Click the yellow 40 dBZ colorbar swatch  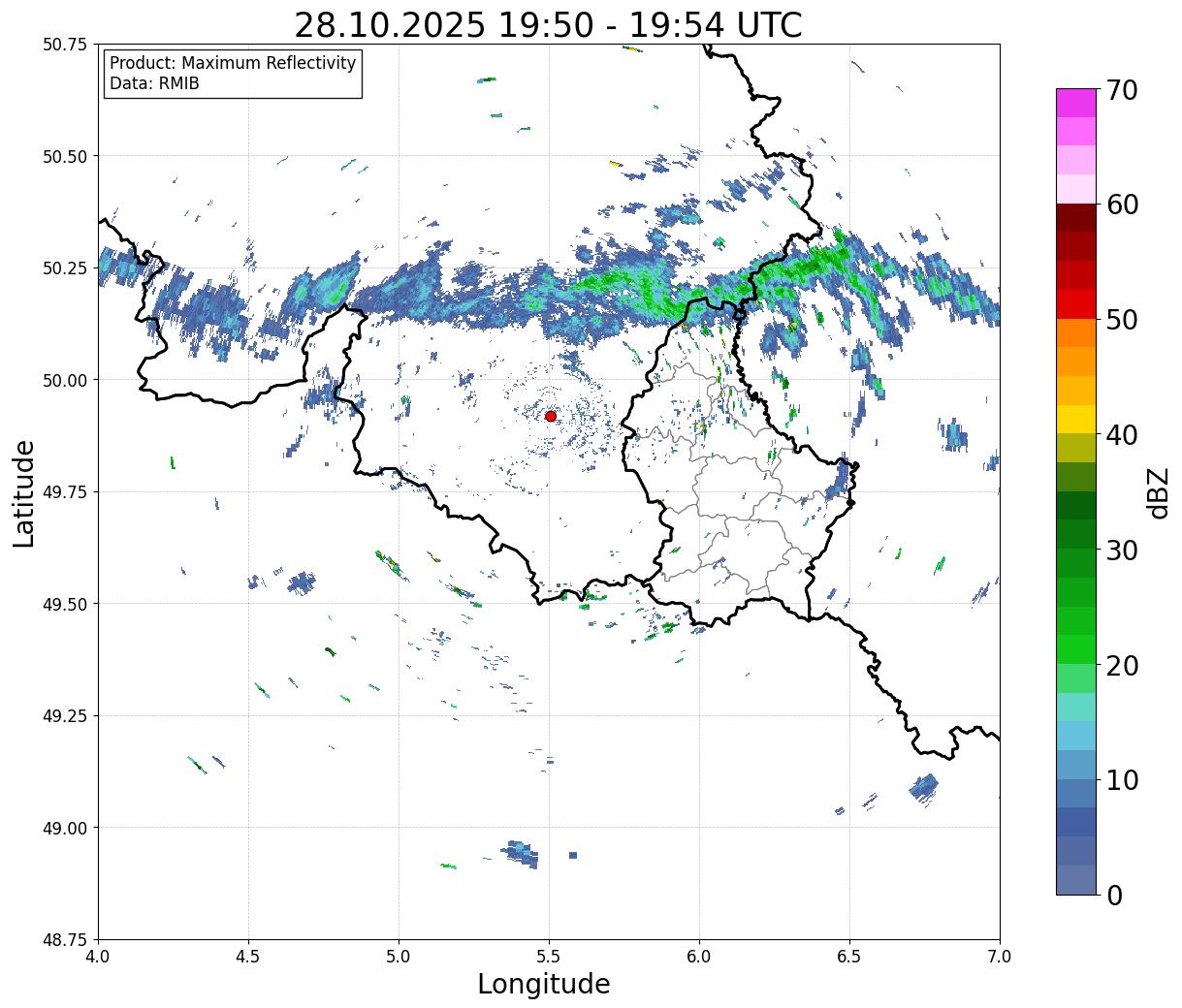click(x=1076, y=419)
